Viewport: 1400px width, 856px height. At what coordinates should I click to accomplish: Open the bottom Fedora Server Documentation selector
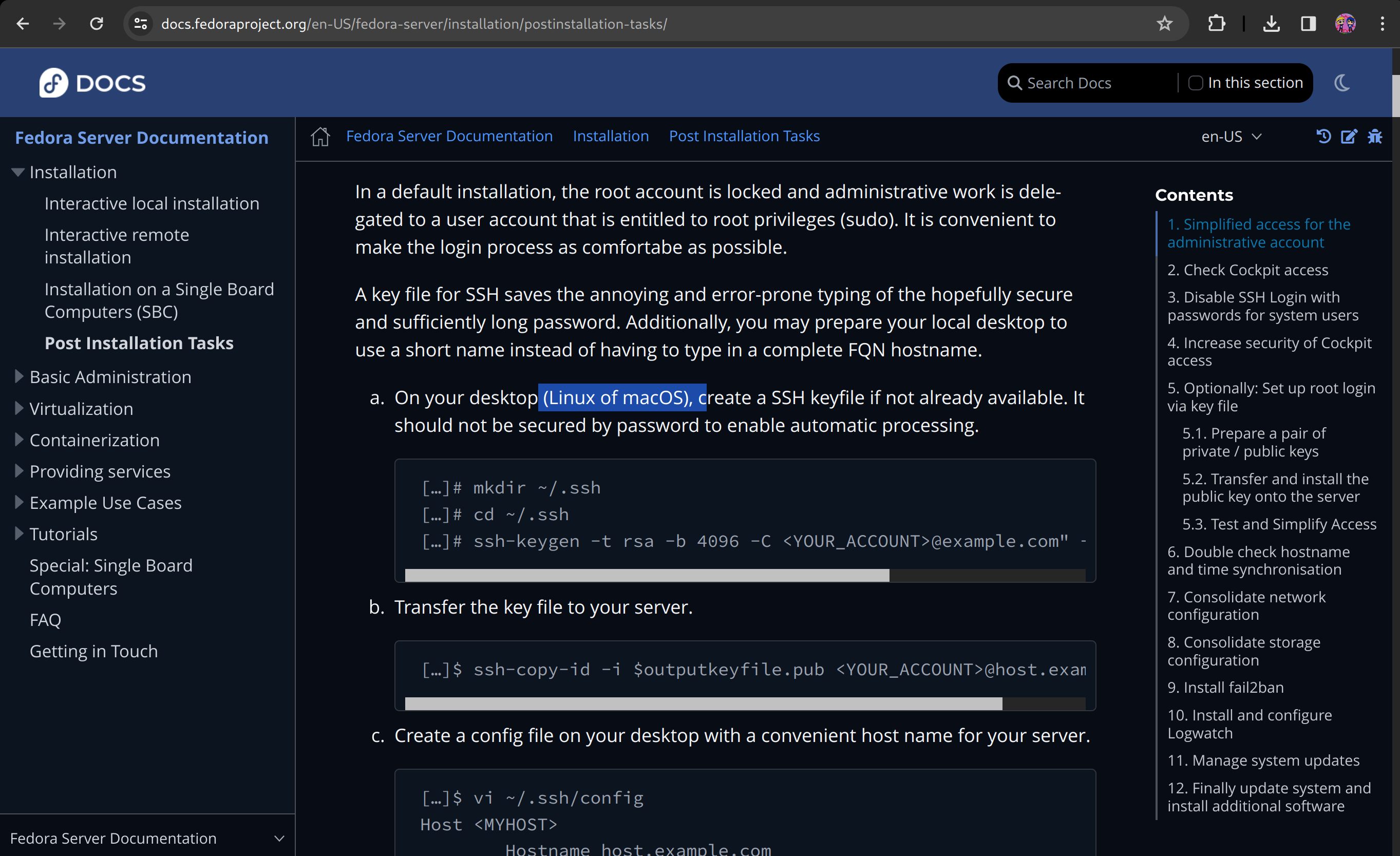coord(147,838)
